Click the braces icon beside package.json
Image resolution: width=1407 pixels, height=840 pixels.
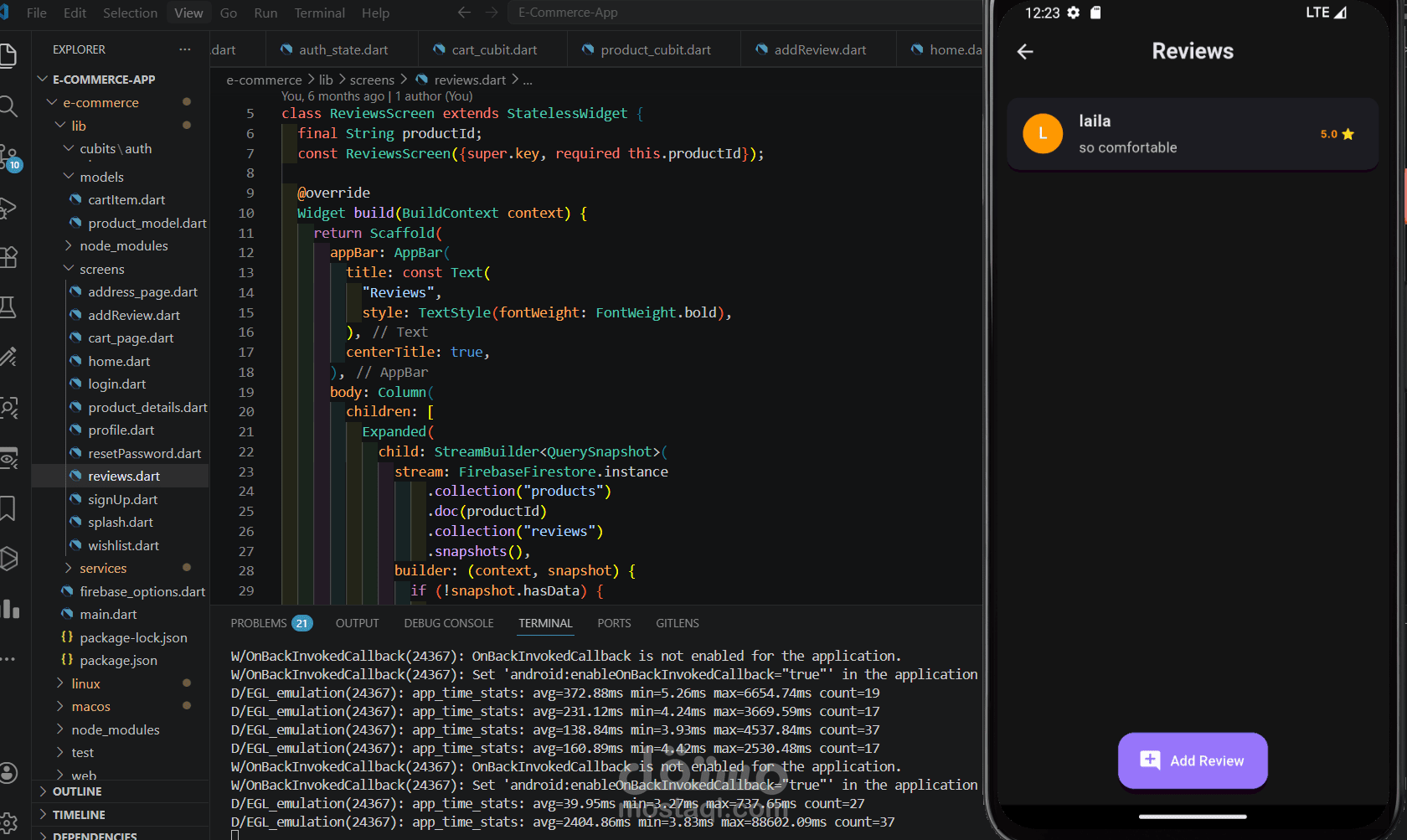tap(67, 660)
